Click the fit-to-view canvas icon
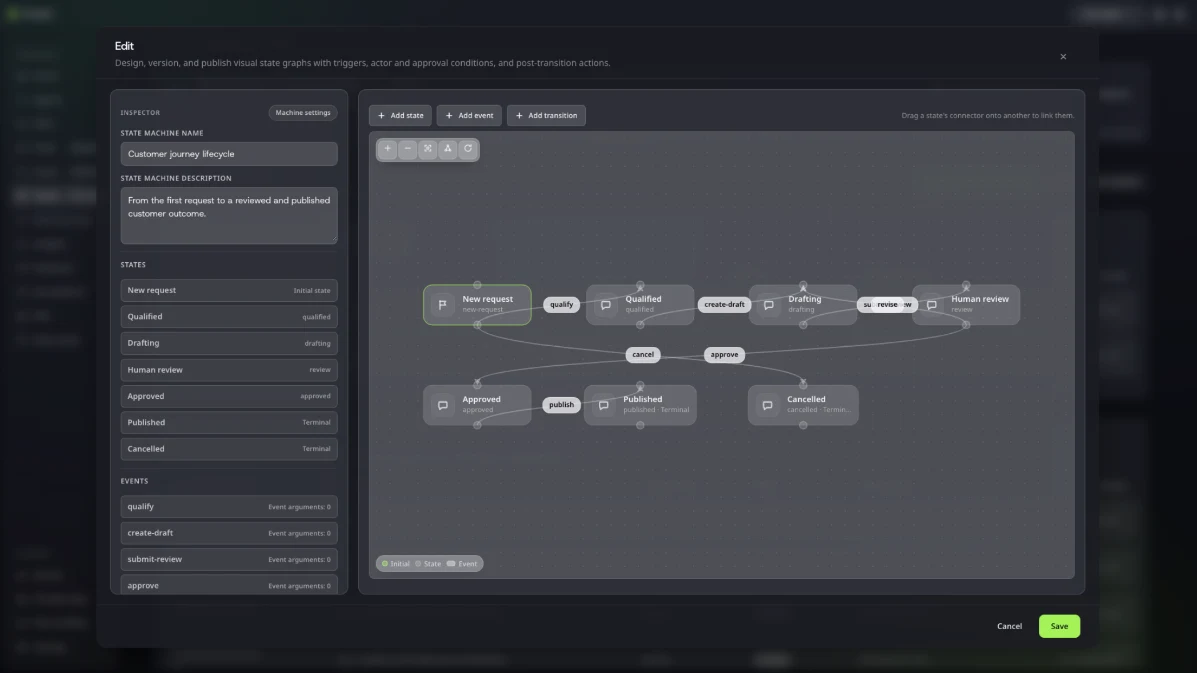Screen dimensions: 1197x673 click(x=428, y=149)
